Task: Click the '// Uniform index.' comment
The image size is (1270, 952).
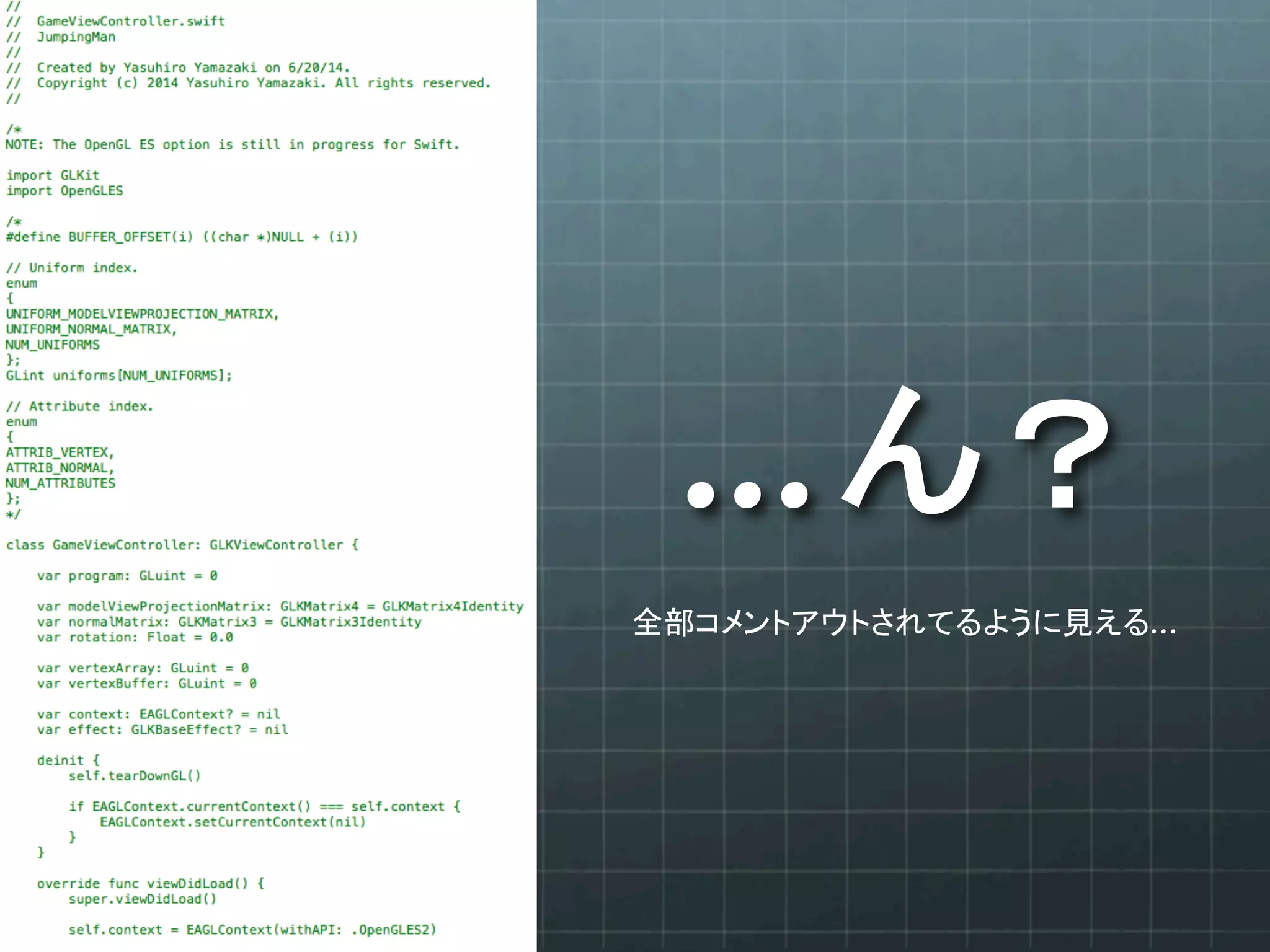Action: click(72, 268)
